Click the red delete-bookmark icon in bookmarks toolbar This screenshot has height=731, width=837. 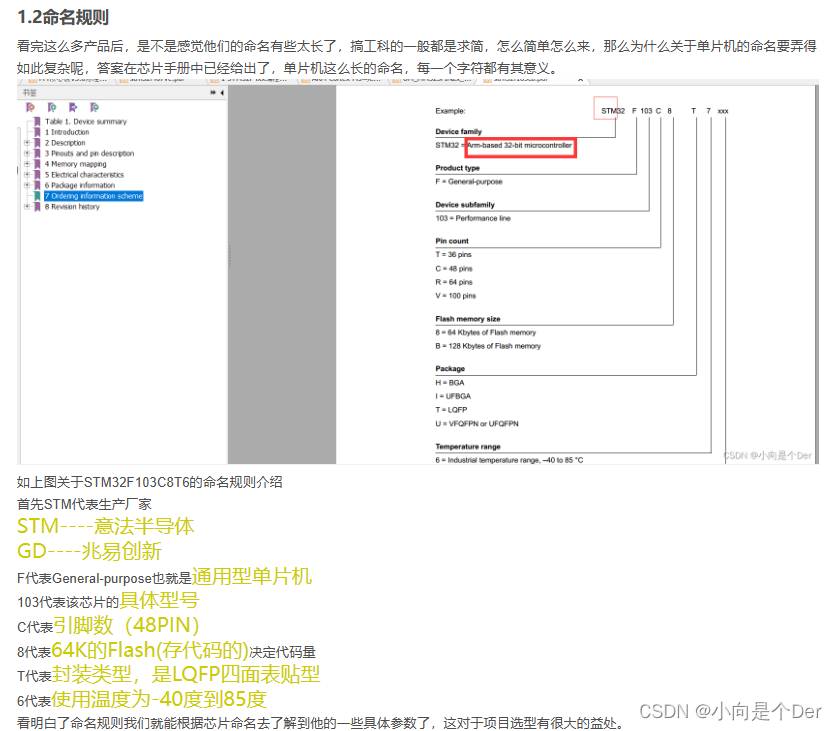[30, 108]
